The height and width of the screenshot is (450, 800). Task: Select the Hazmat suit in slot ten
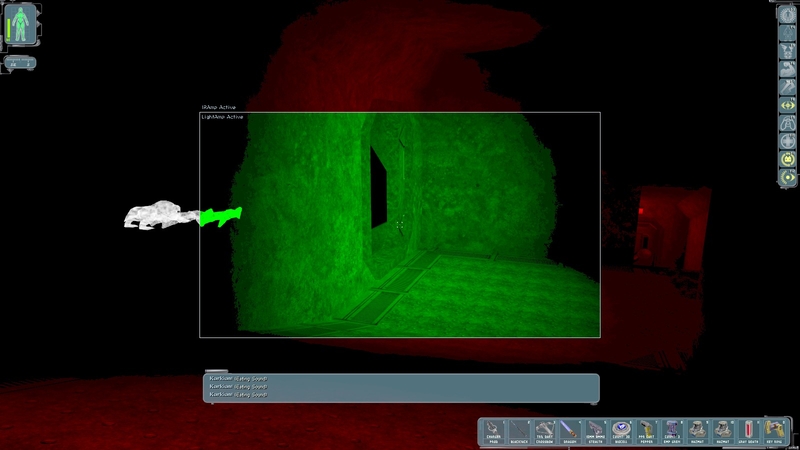pyautogui.click(x=722, y=432)
